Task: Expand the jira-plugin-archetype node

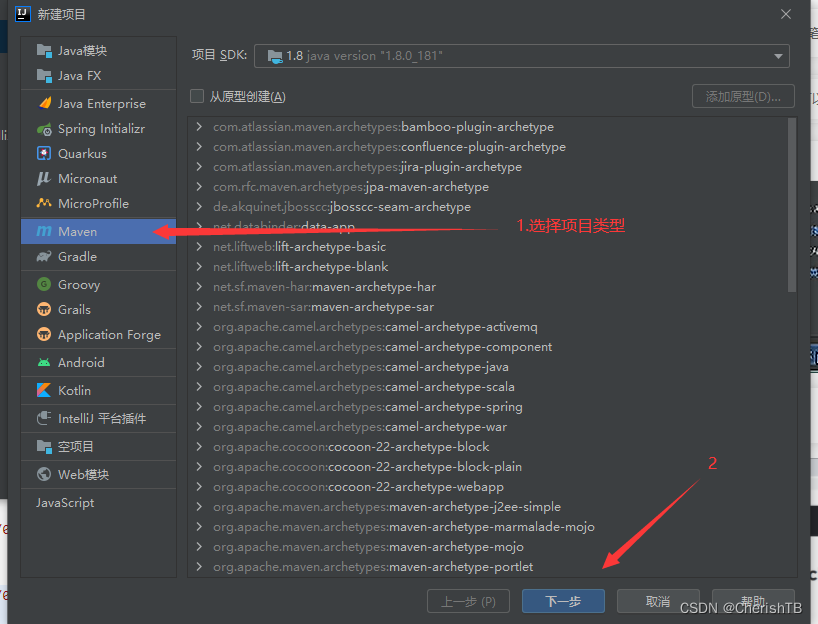Action: [x=199, y=166]
